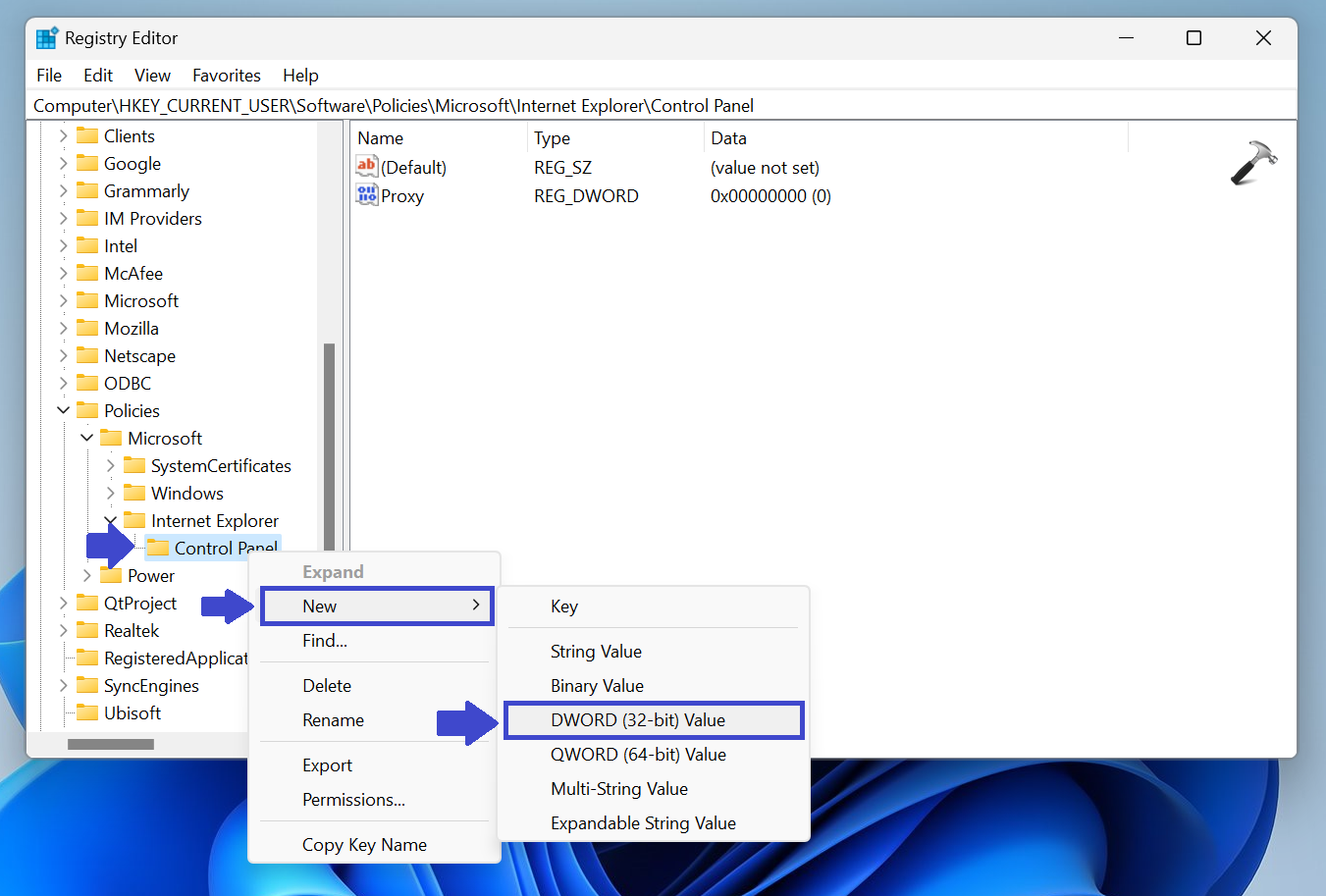The height and width of the screenshot is (896, 1326).
Task: Click the (Default) string value icon
Action: coord(367,167)
